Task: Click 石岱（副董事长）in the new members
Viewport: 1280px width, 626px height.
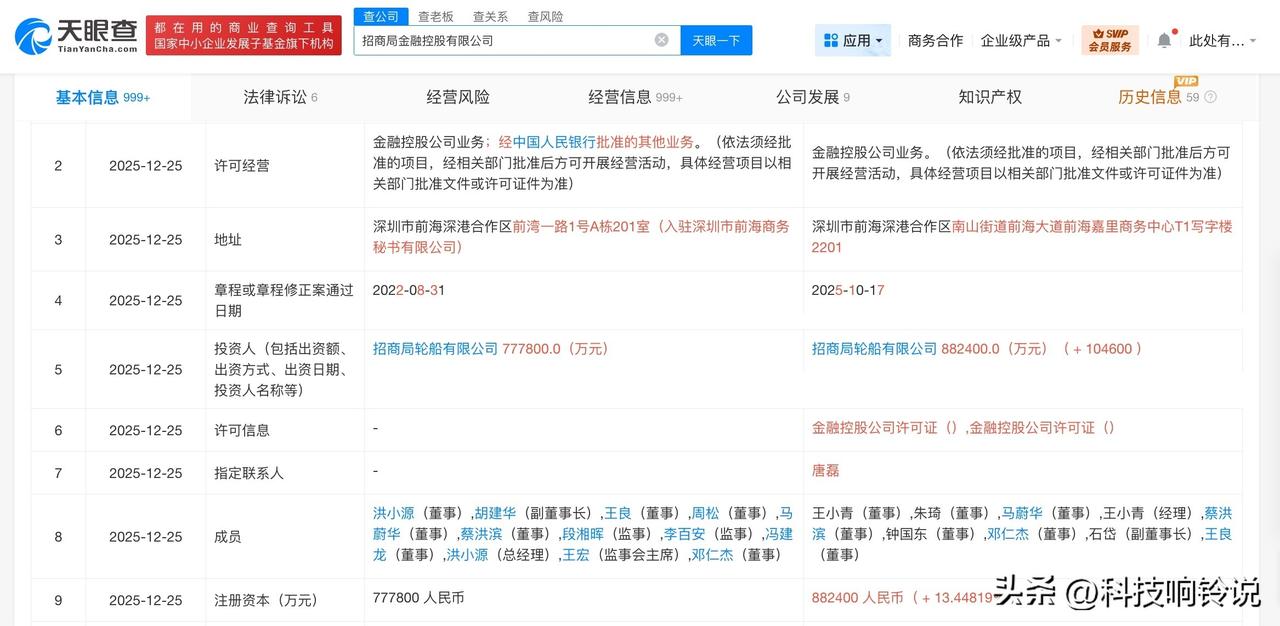Action: (x=1141, y=534)
